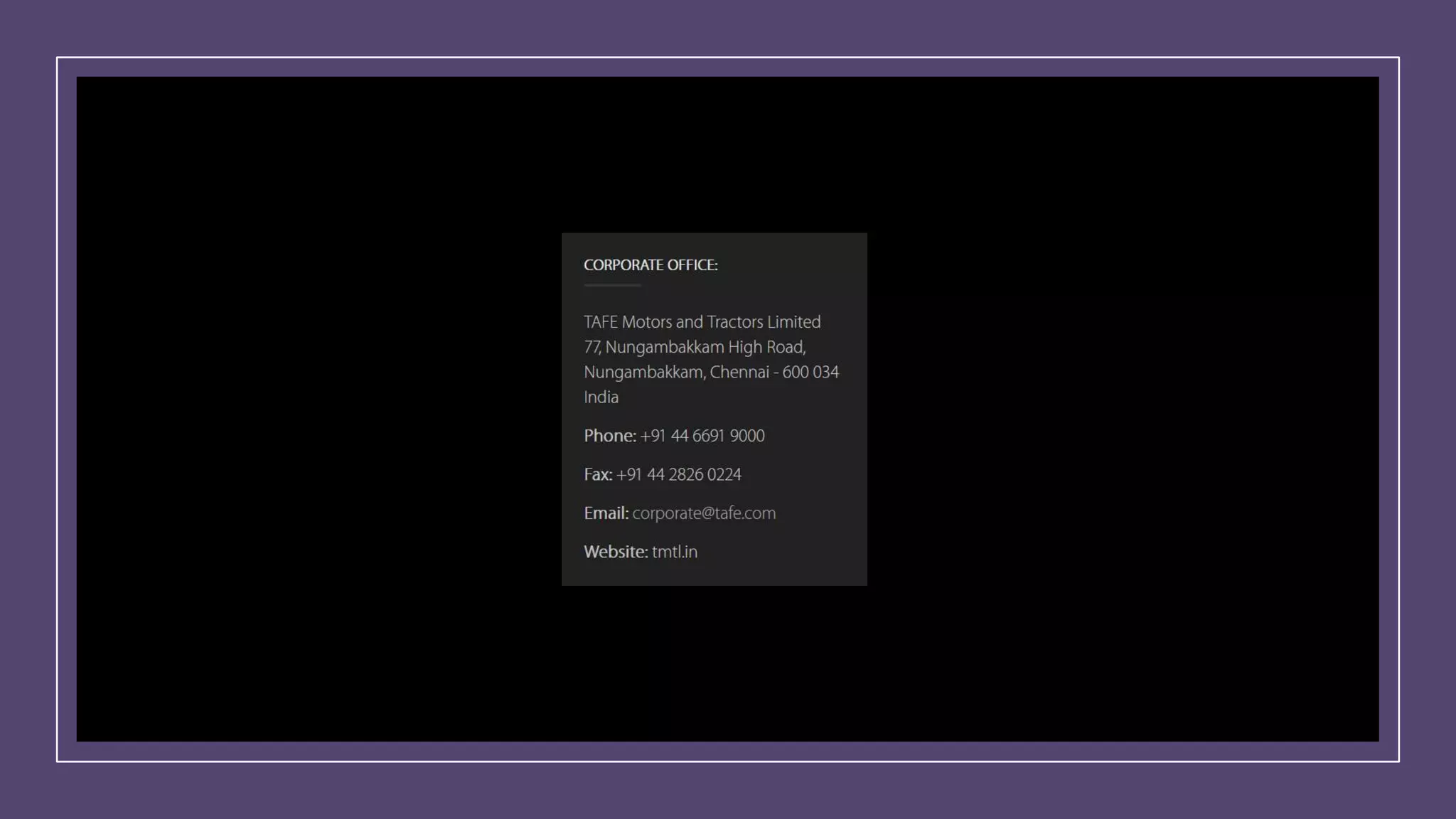The width and height of the screenshot is (1456, 819).
Task: Click the 77, Nungambakkam High Road line
Action: (694, 347)
